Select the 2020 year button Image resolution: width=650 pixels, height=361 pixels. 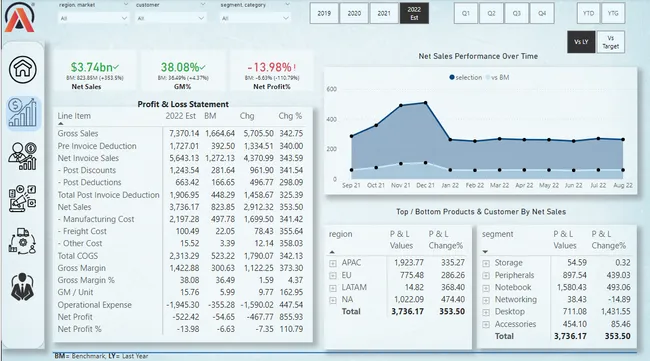pos(354,13)
